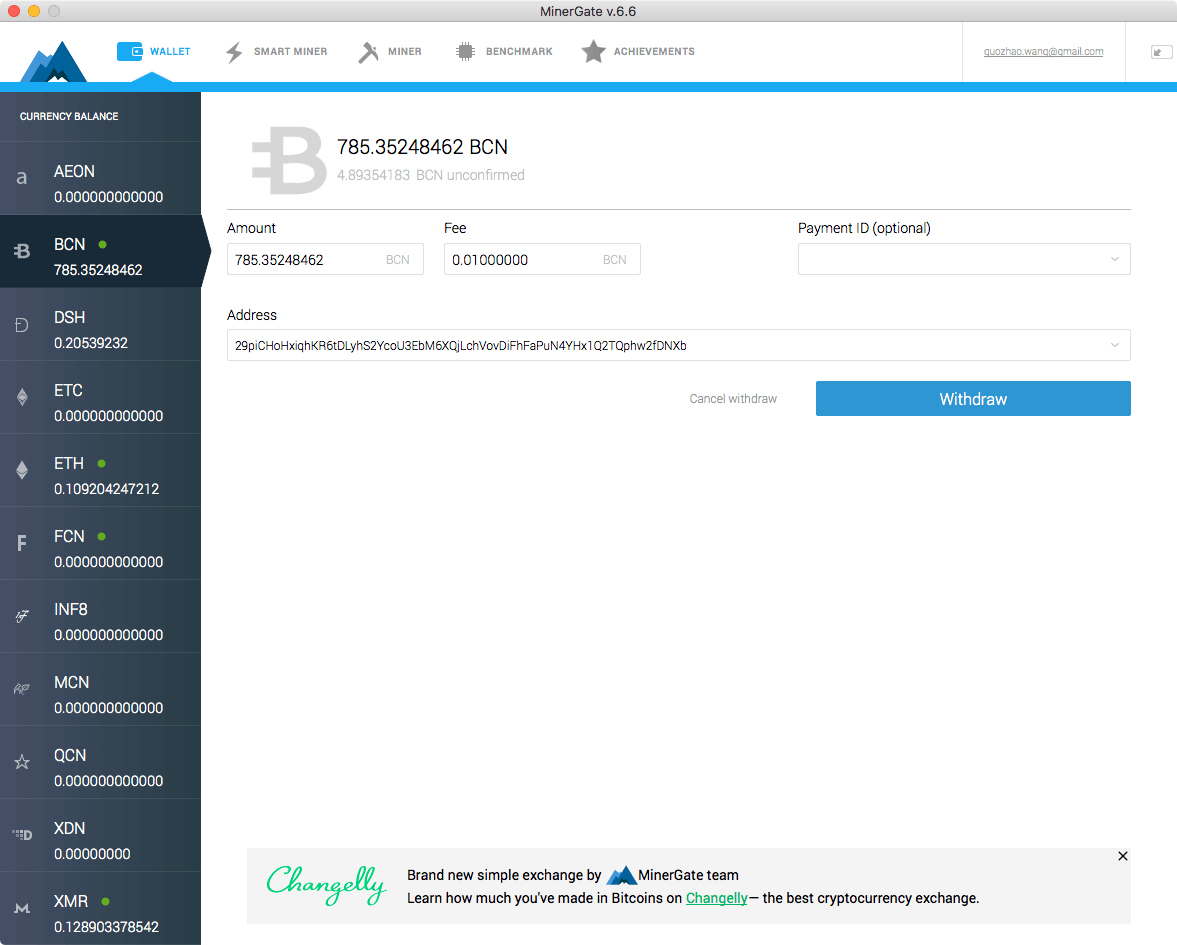Select the AEON currency icon
The width and height of the screenshot is (1177, 945).
pos(21,177)
